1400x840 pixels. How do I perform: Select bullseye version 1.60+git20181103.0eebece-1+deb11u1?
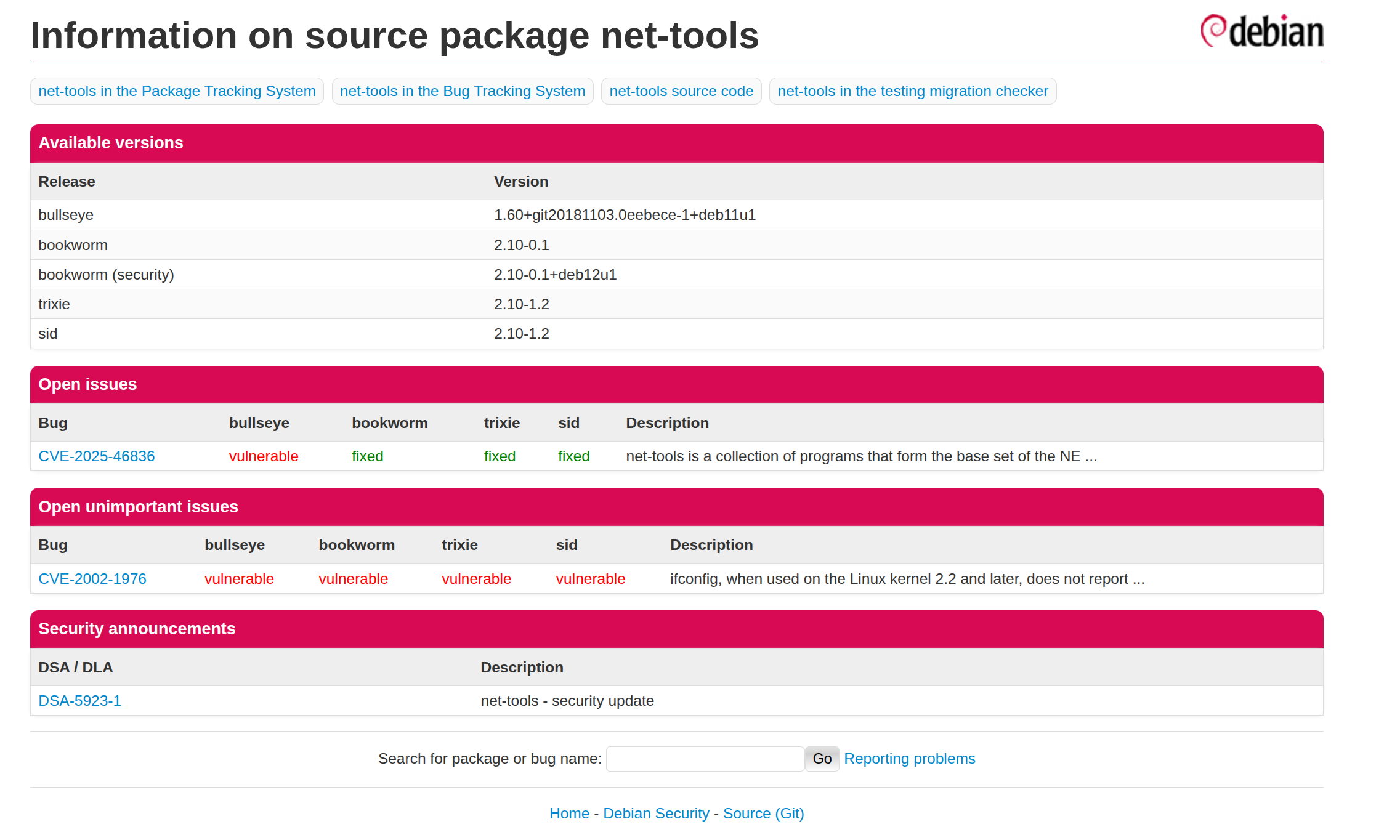625,215
